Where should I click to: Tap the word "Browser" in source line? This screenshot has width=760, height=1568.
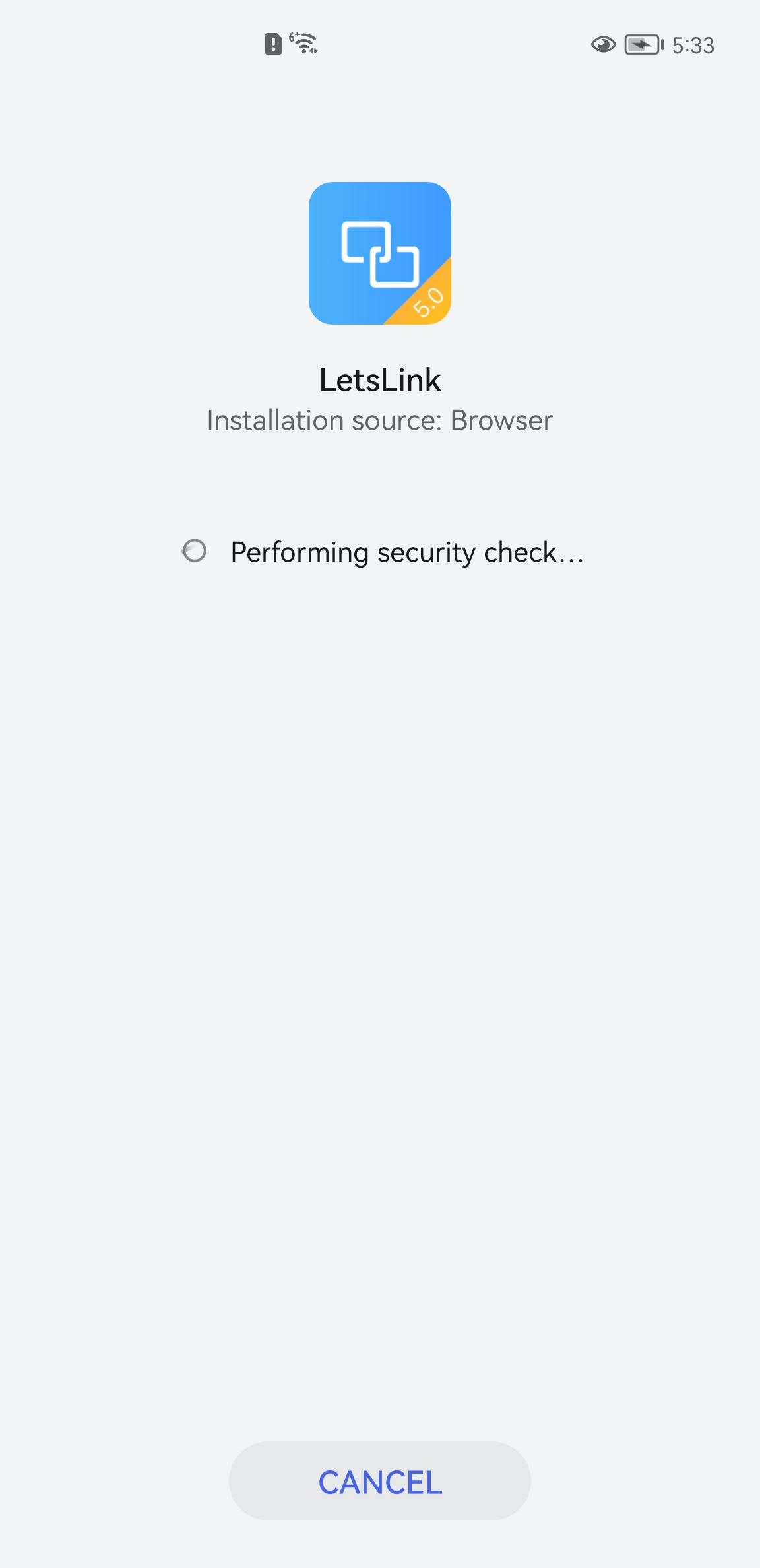(501, 420)
